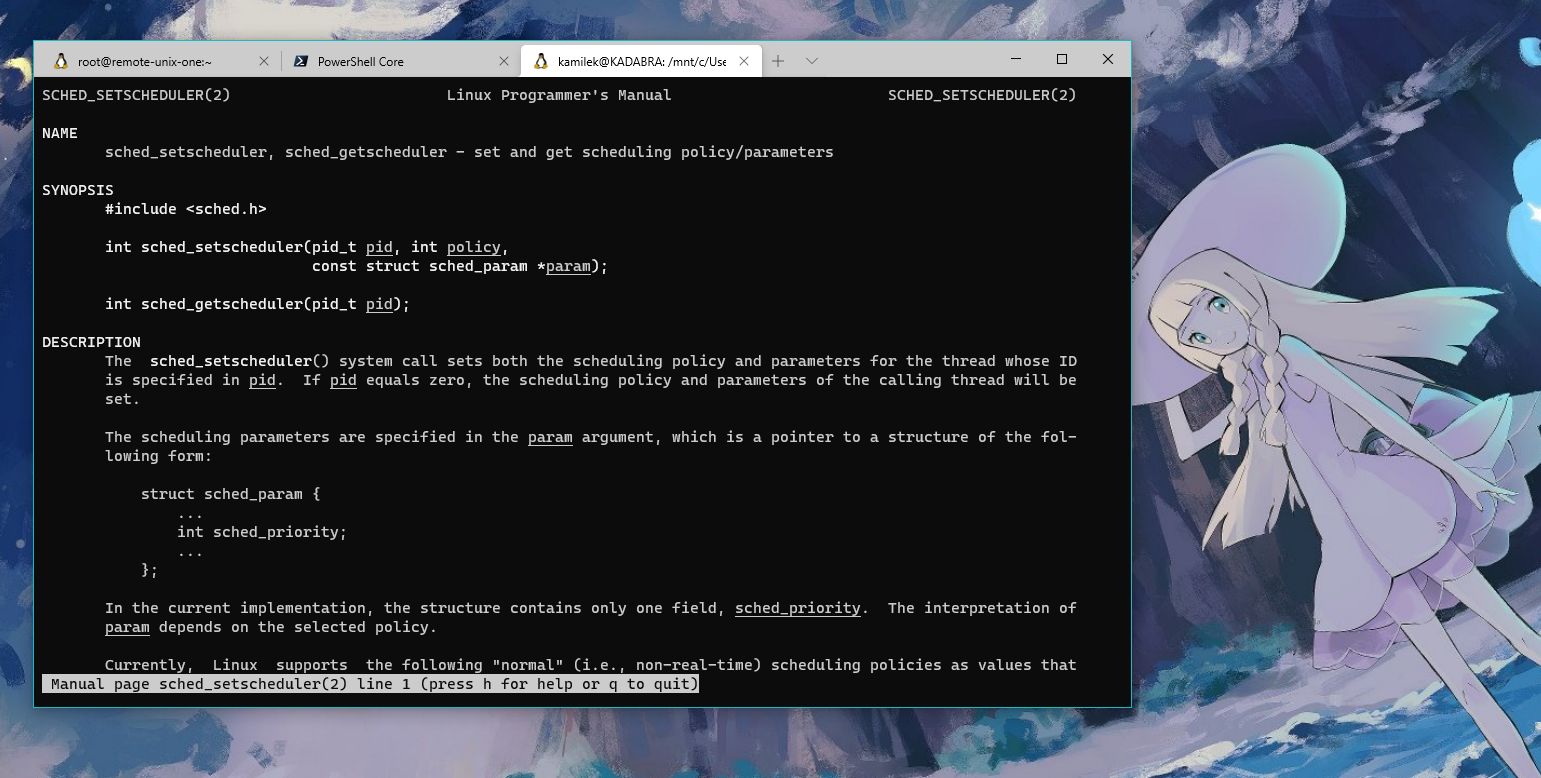Screen dimensions: 1541x778
Task: Close the PowerShell Core tab
Action: (503, 61)
